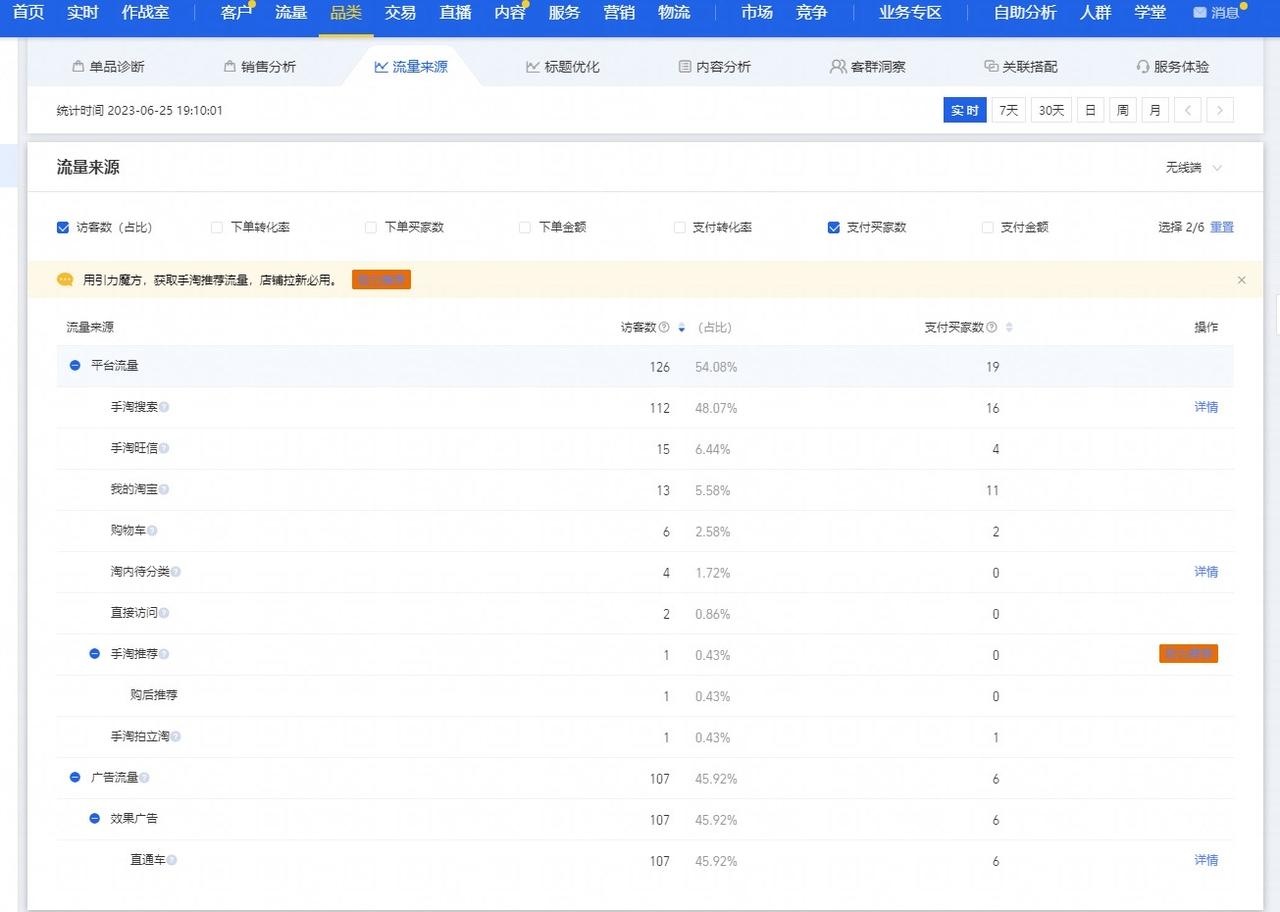
Task: Click help icon next to 广告流量
Action: [x=145, y=777]
